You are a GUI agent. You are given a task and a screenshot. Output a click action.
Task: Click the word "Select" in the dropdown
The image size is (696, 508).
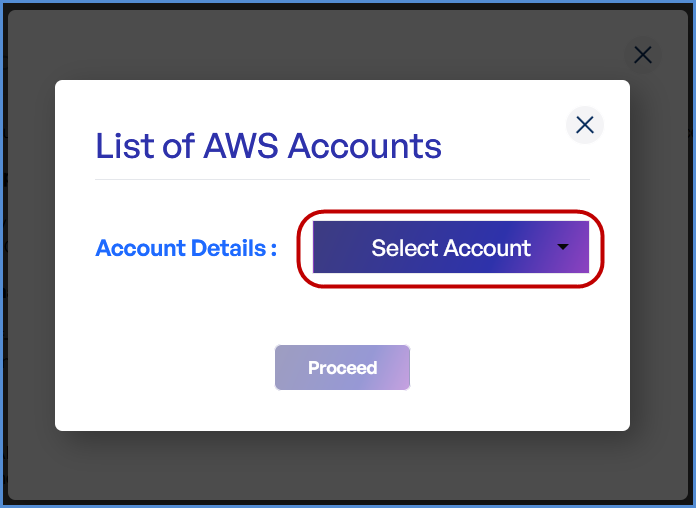click(x=405, y=248)
